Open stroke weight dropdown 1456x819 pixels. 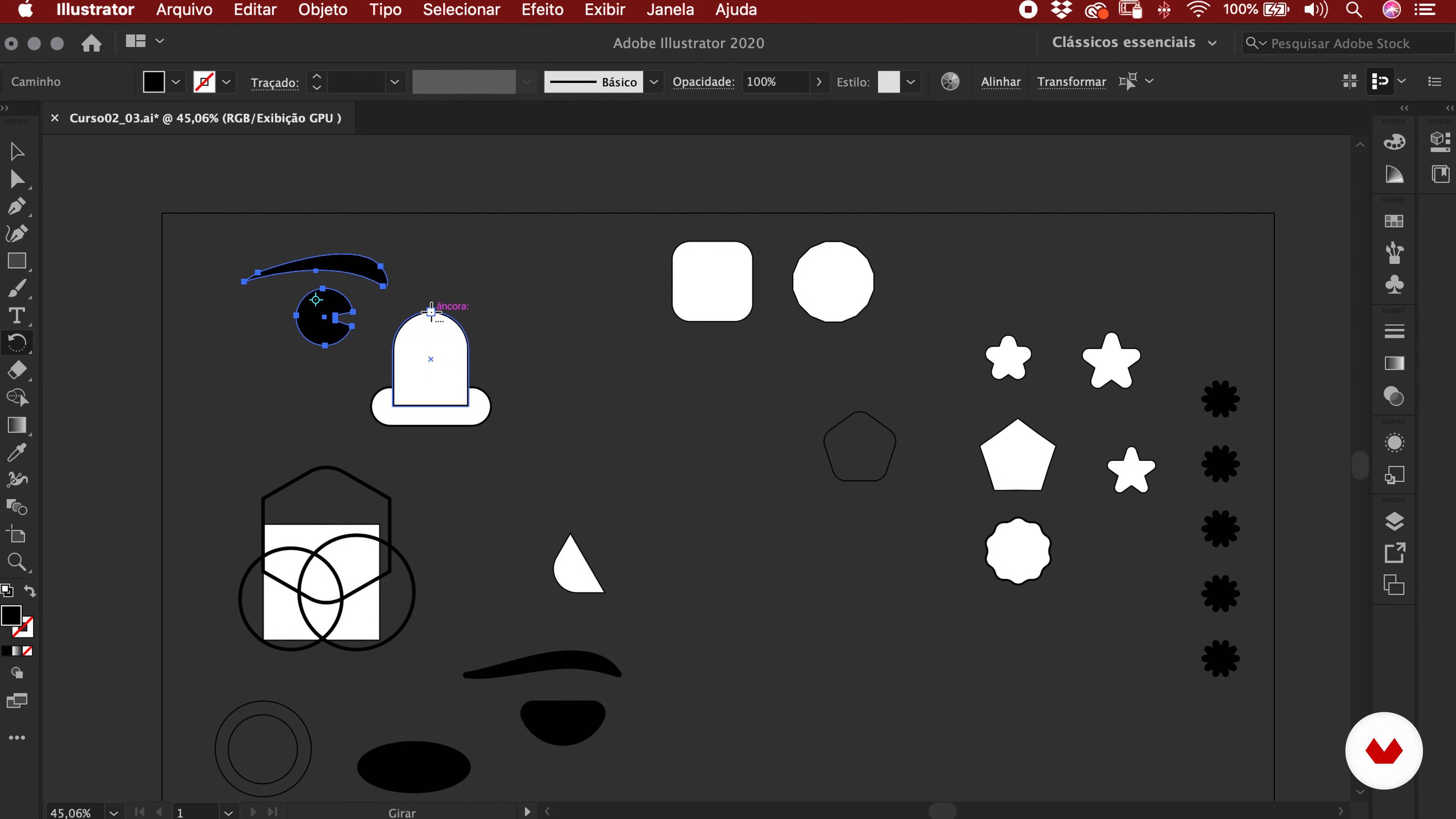(x=394, y=82)
